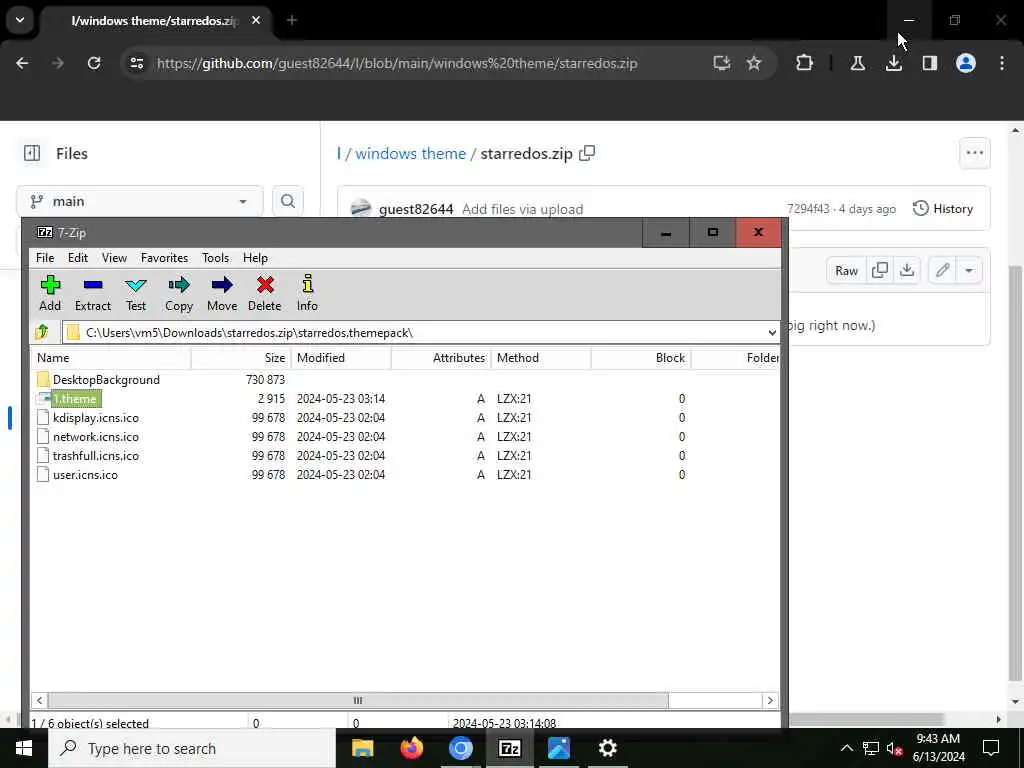Click the Raw button on GitHub

tap(846, 270)
